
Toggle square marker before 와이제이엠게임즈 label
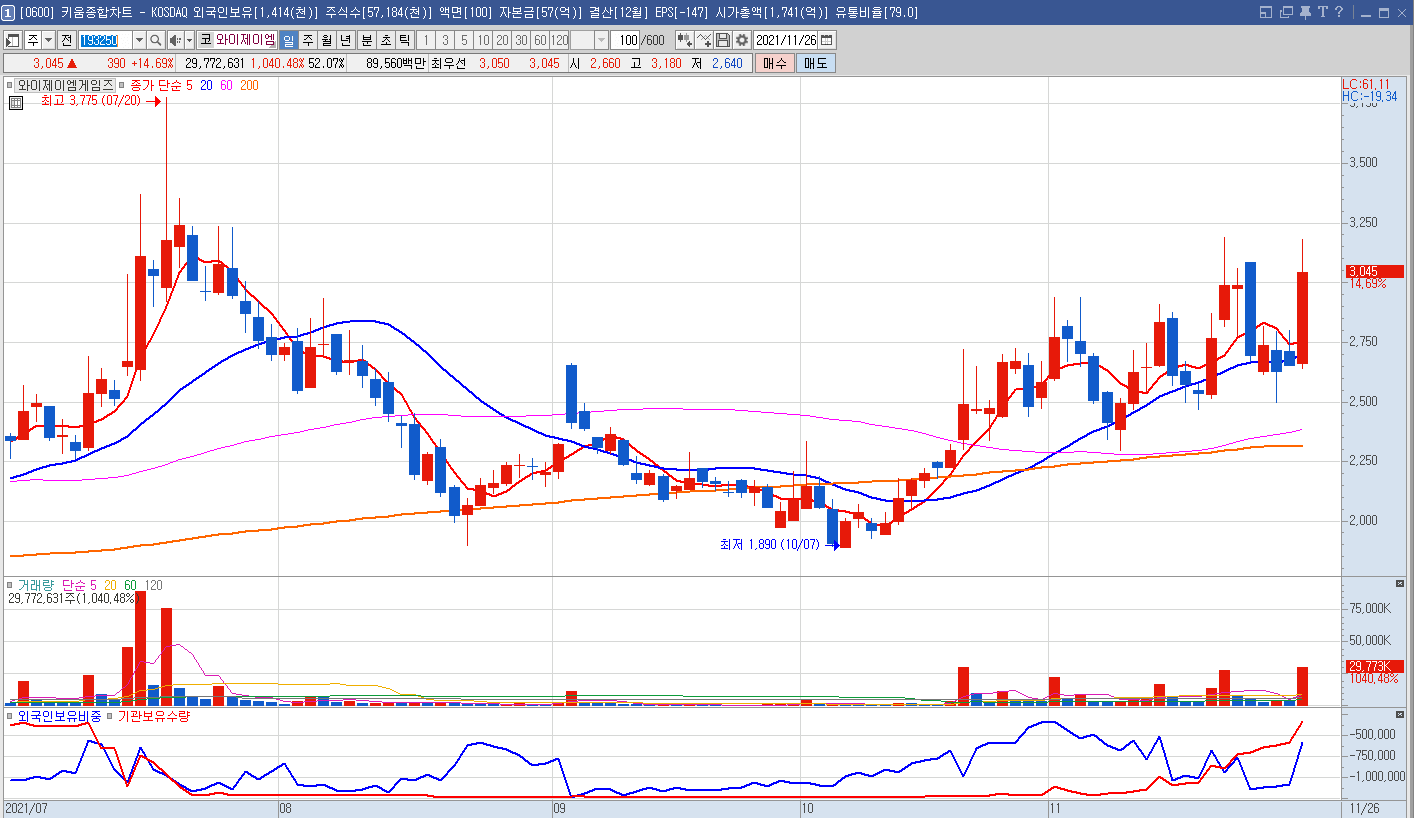point(11,86)
